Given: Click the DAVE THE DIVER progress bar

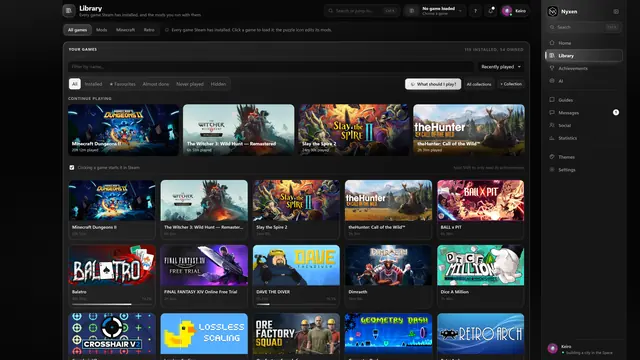Looking at the screenshot, I should [296, 304].
